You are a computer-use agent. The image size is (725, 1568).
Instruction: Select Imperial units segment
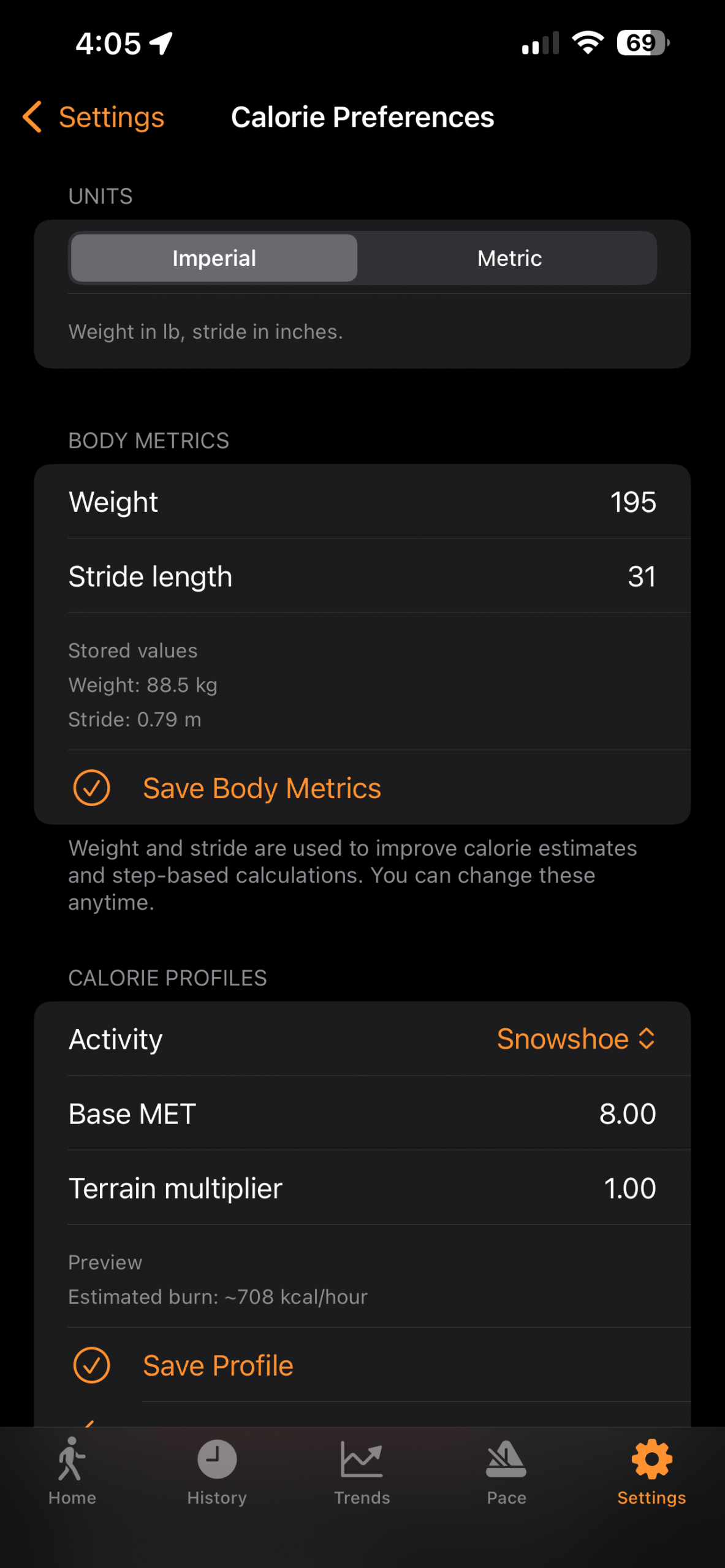(214, 258)
